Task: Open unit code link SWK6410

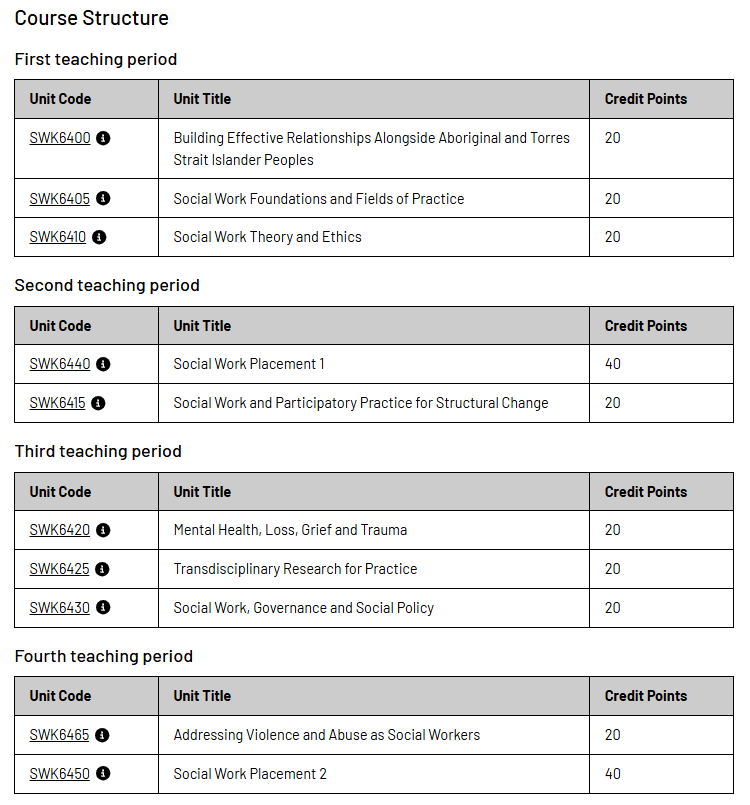Action: coord(58,237)
